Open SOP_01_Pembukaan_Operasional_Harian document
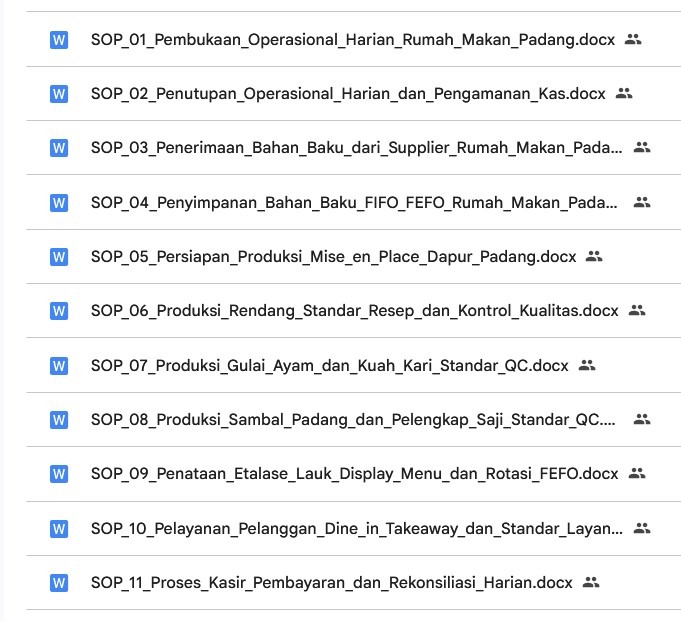This screenshot has height=621, width=681. point(352,40)
